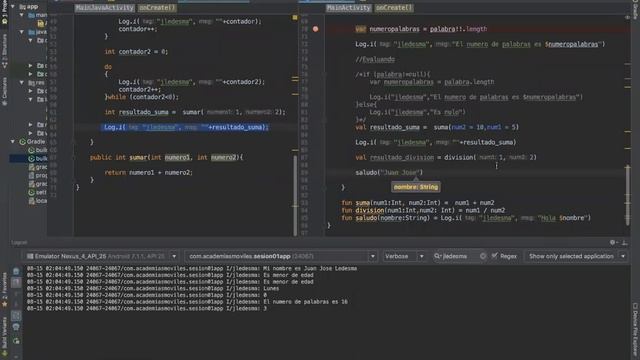The width and height of the screenshot is (640, 360).
Task: Click 'Mi nombre es Juan Jose Ledesma' log line
Action: click(192, 269)
